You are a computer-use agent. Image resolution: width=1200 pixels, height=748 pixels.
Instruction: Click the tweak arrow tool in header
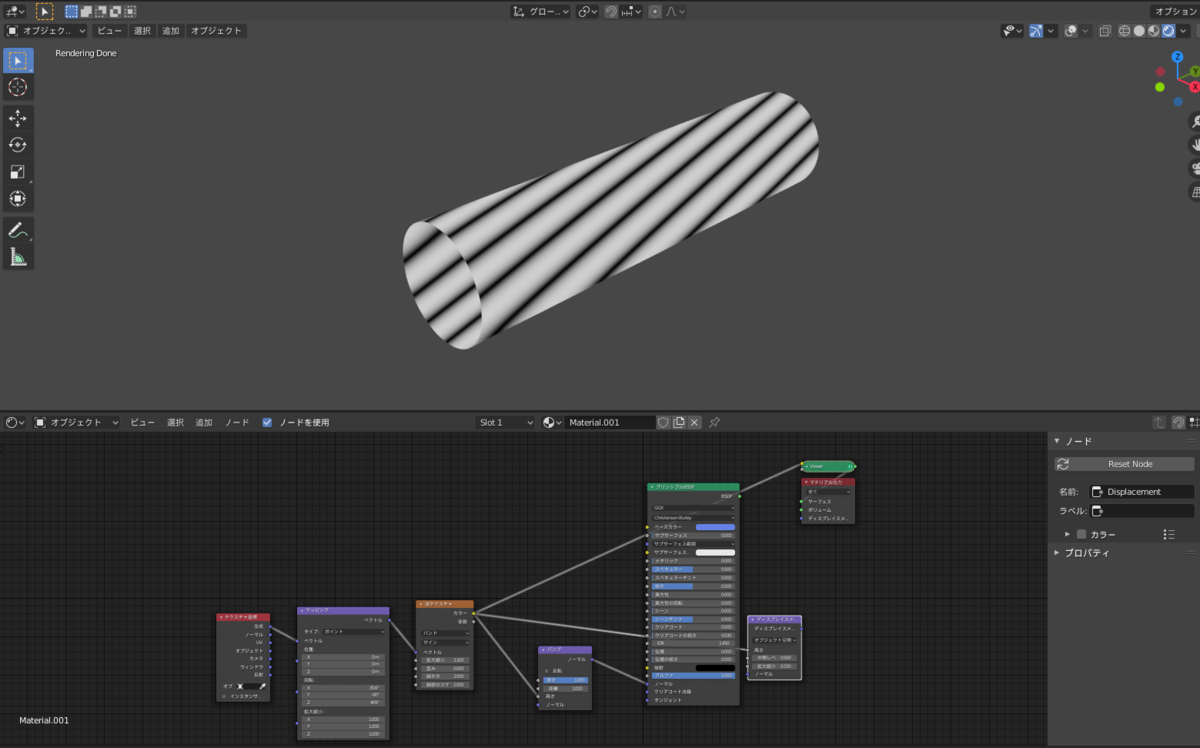(x=45, y=11)
